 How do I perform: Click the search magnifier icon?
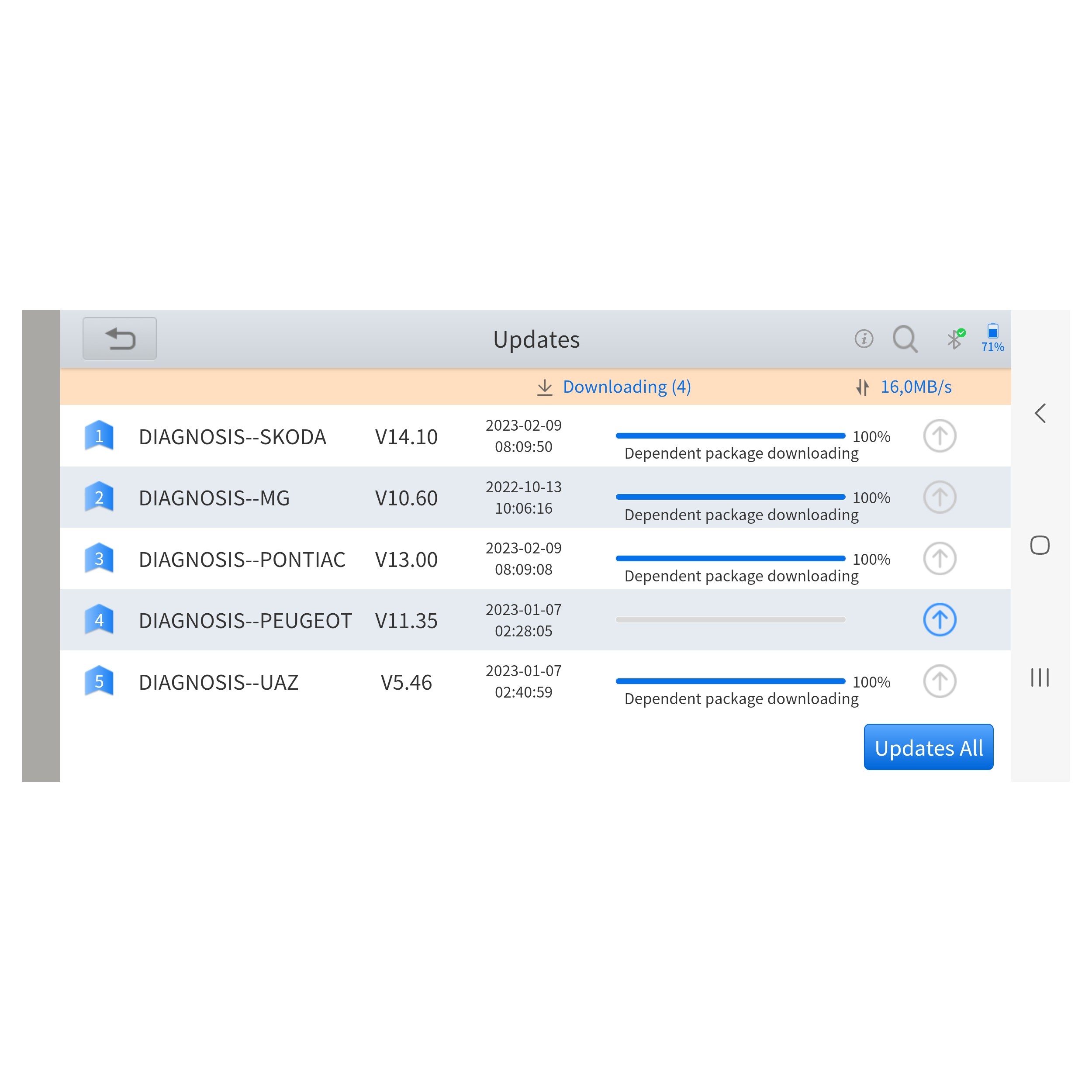904,339
